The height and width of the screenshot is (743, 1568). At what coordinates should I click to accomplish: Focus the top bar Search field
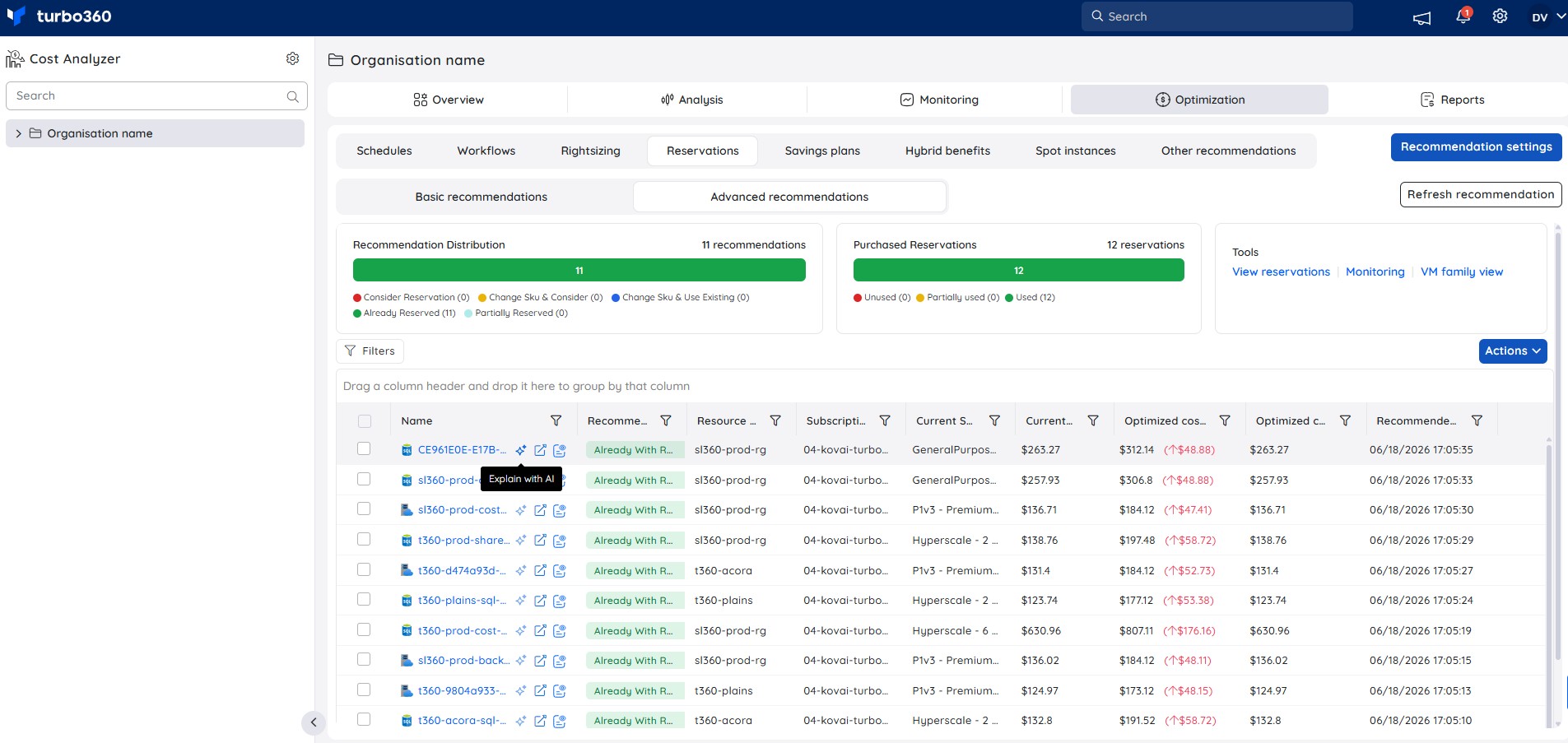(x=1217, y=16)
